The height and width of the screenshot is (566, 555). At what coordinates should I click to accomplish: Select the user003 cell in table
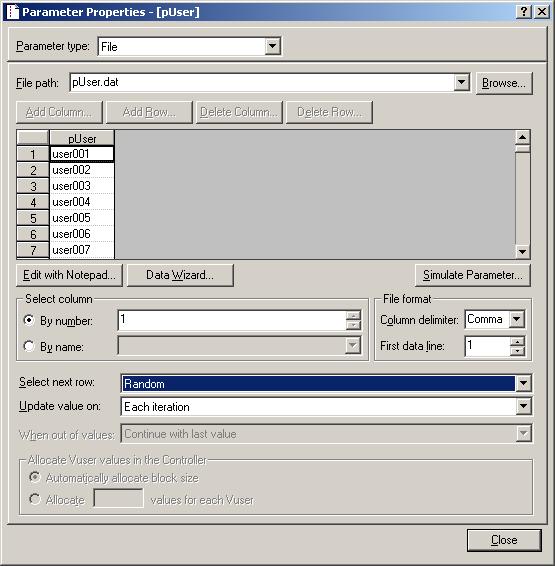82,186
